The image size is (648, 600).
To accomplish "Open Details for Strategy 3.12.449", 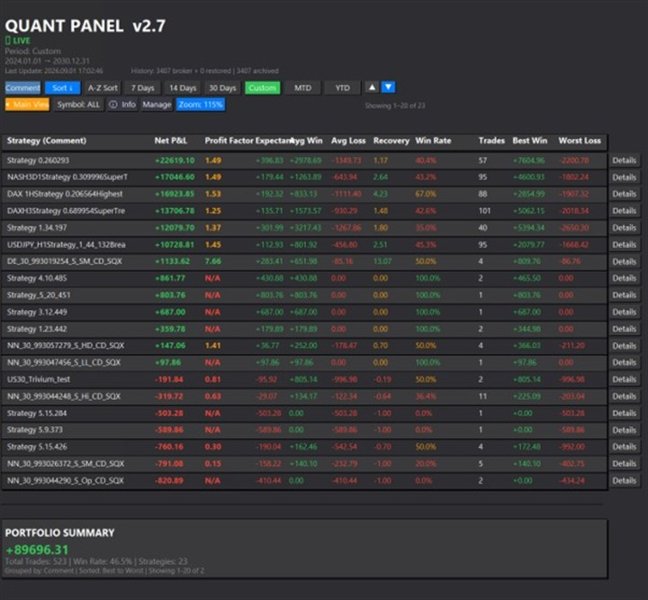I will coord(624,312).
